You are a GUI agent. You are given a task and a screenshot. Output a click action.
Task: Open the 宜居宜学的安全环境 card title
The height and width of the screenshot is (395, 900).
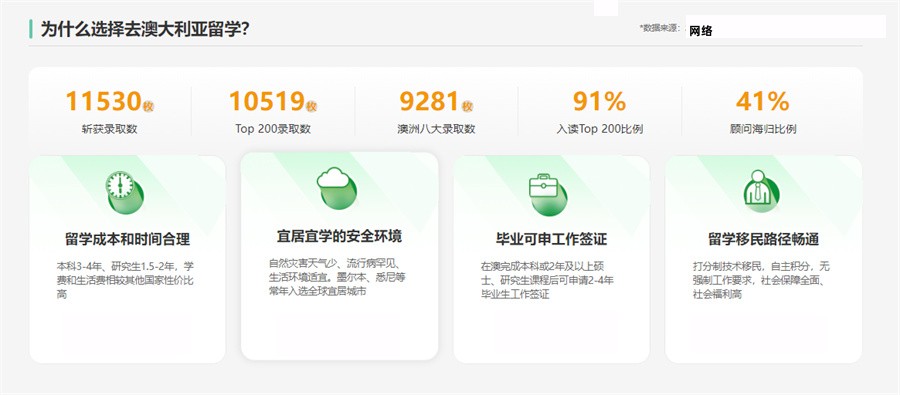point(339,237)
